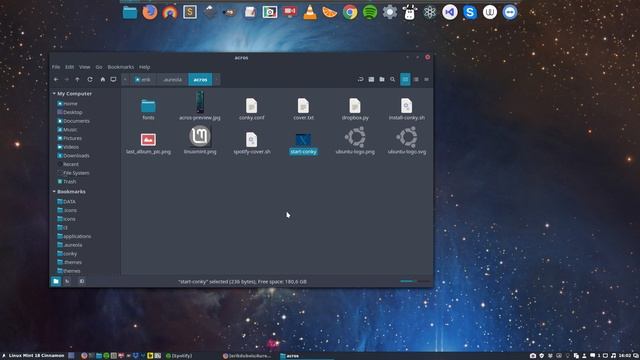
Task: Open the Edit menu
Action: (70, 67)
